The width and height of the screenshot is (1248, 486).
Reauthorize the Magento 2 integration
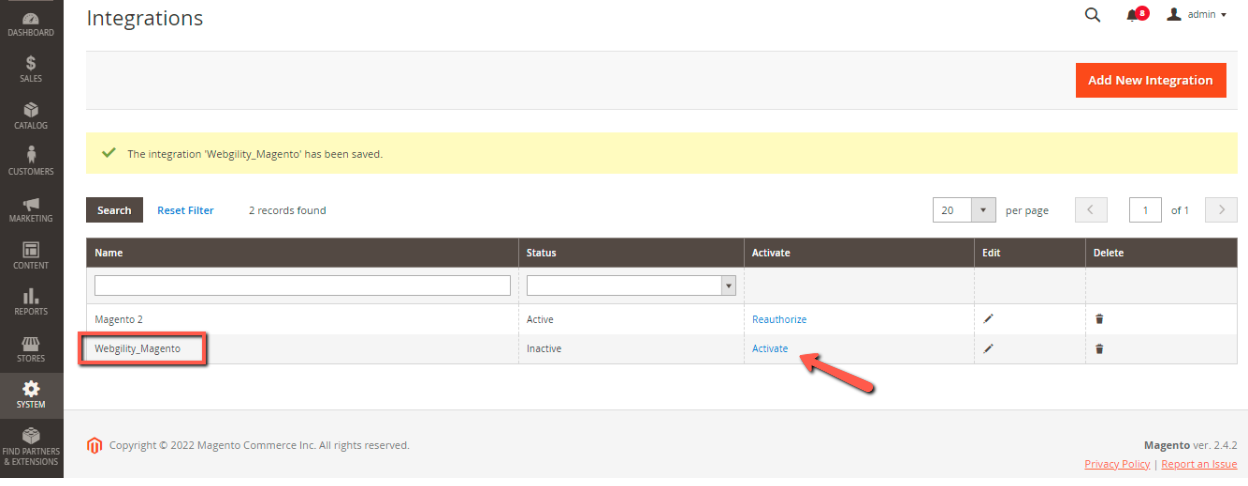tap(779, 319)
